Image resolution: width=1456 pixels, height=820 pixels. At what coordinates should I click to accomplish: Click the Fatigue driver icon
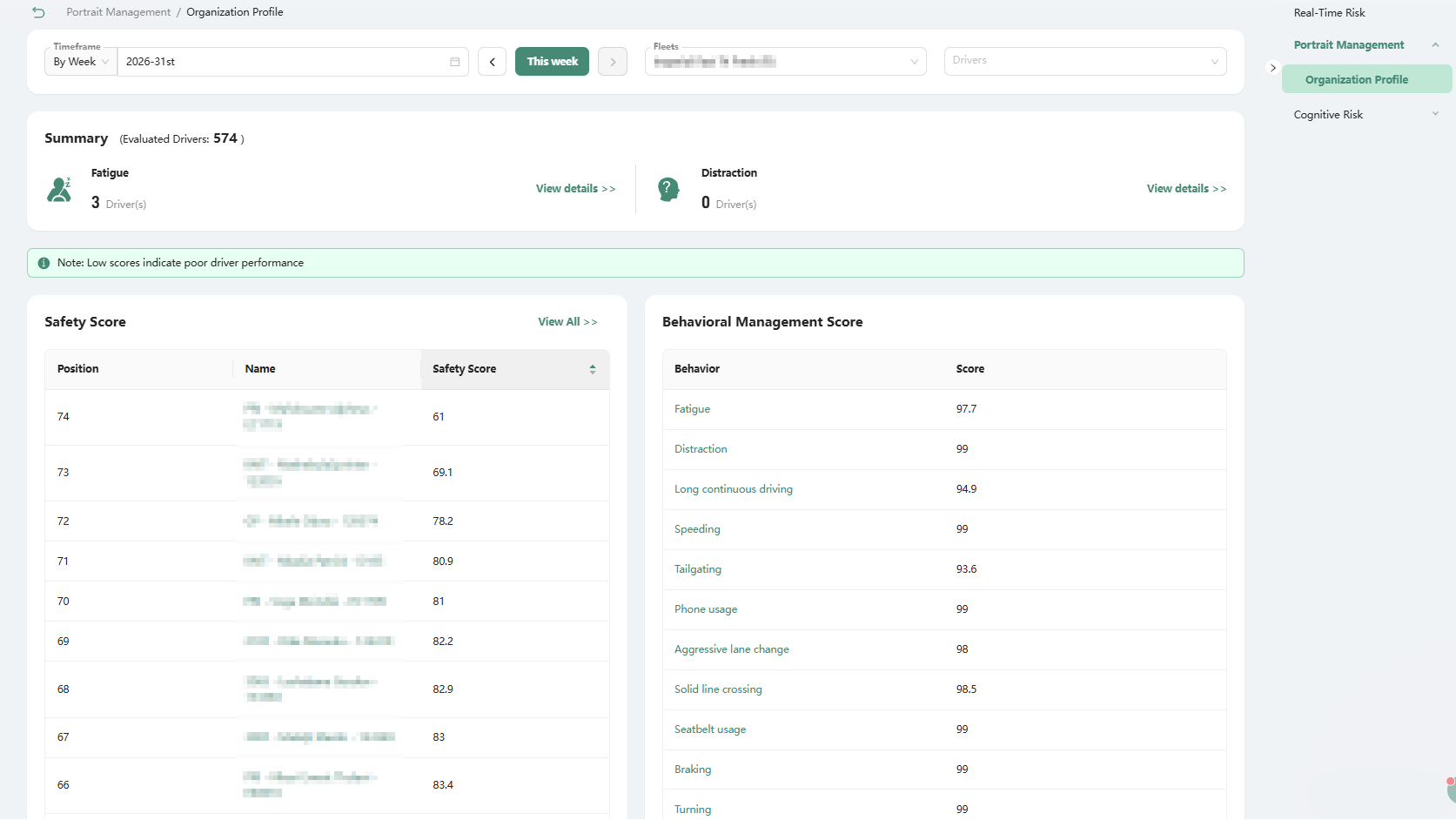[x=59, y=189]
